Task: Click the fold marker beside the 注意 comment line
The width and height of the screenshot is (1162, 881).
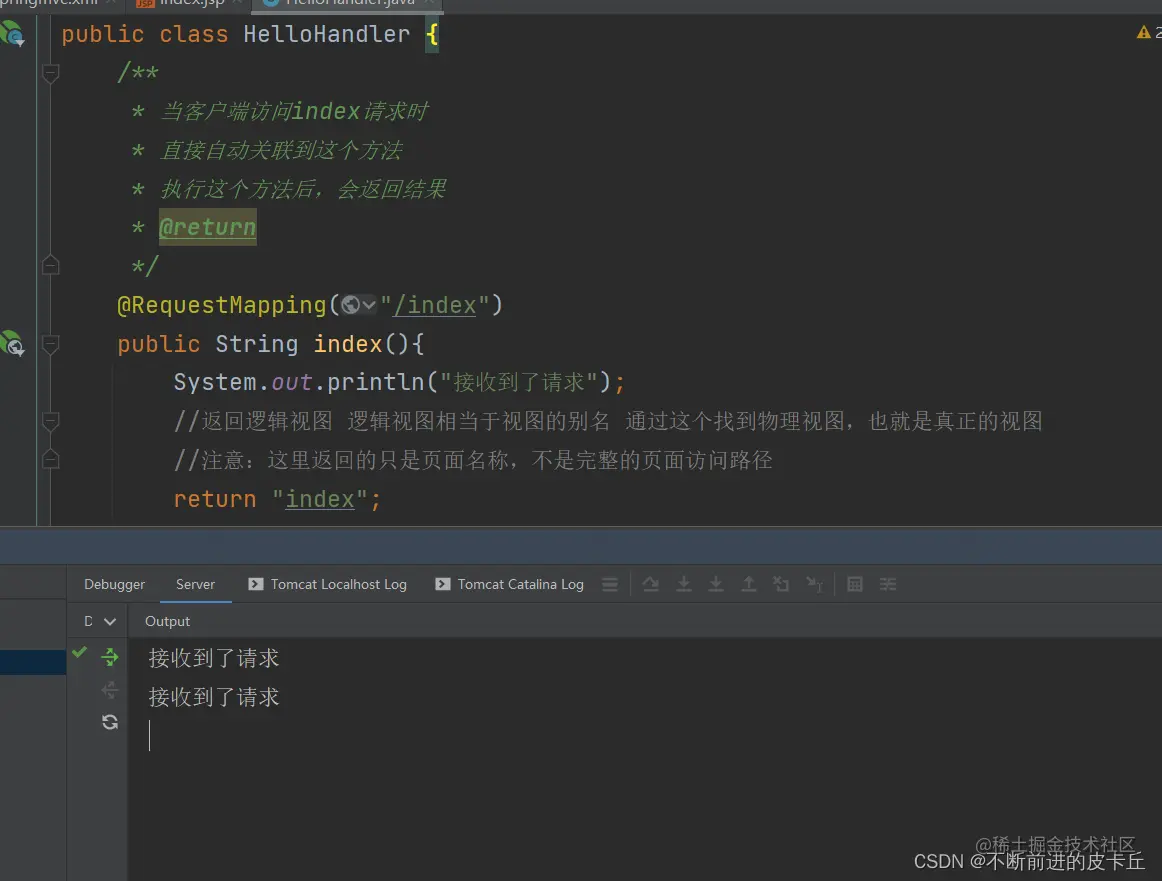Action: coord(50,460)
